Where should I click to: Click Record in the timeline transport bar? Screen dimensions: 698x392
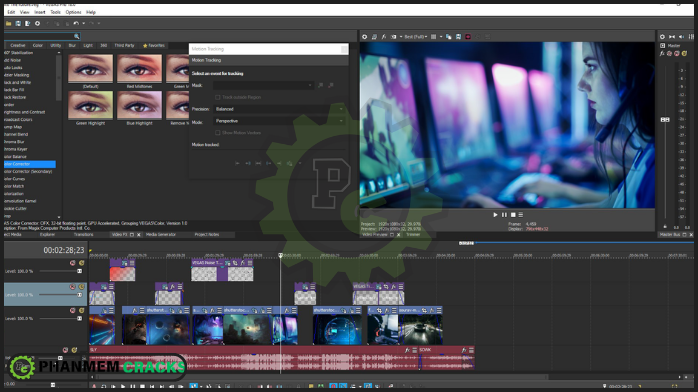click(94, 387)
